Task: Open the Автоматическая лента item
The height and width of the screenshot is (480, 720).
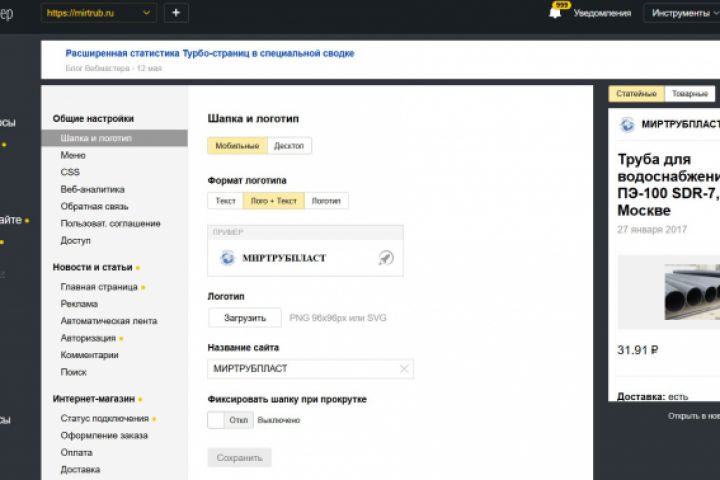Action: 109,321
